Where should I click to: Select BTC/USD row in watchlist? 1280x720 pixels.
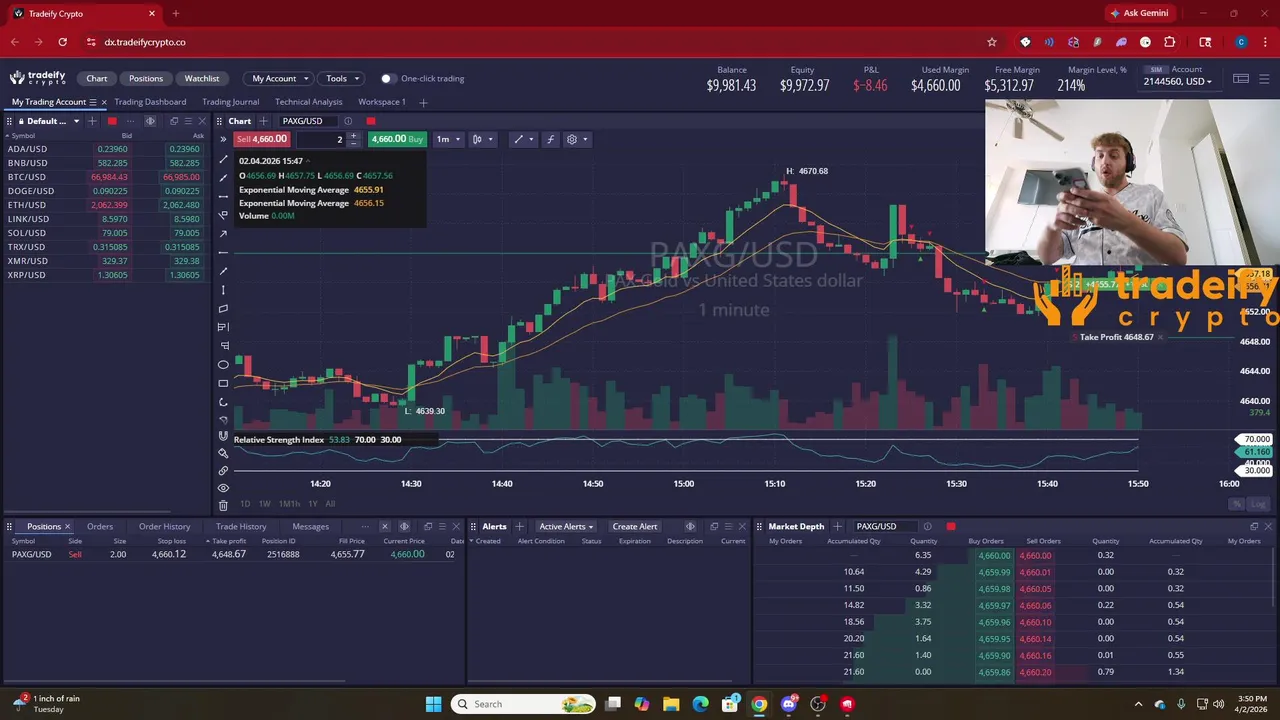[106, 177]
